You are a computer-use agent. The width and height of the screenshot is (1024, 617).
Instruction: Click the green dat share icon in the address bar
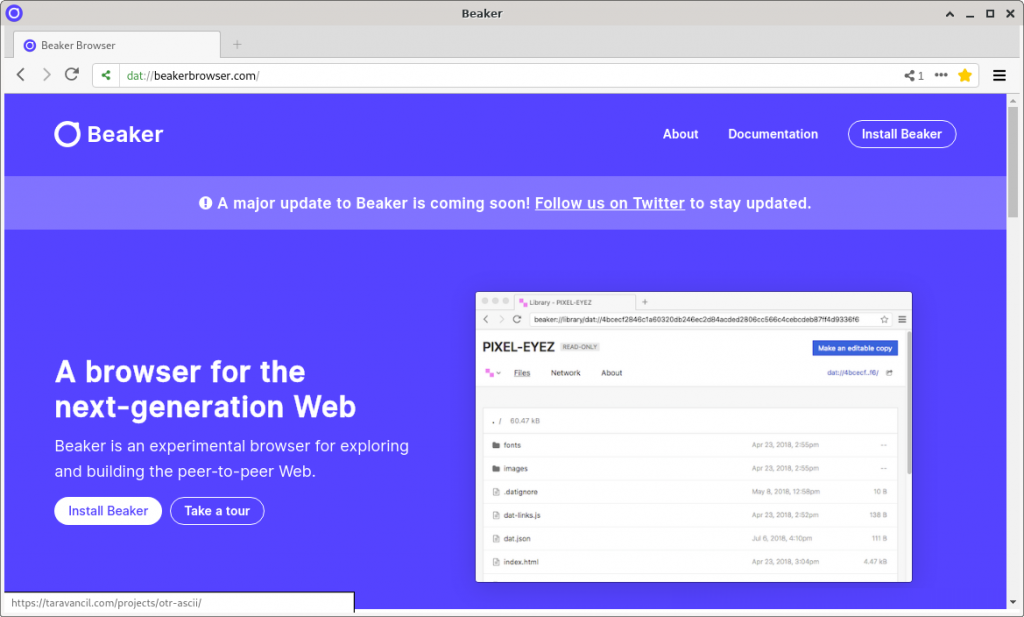point(106,74)
